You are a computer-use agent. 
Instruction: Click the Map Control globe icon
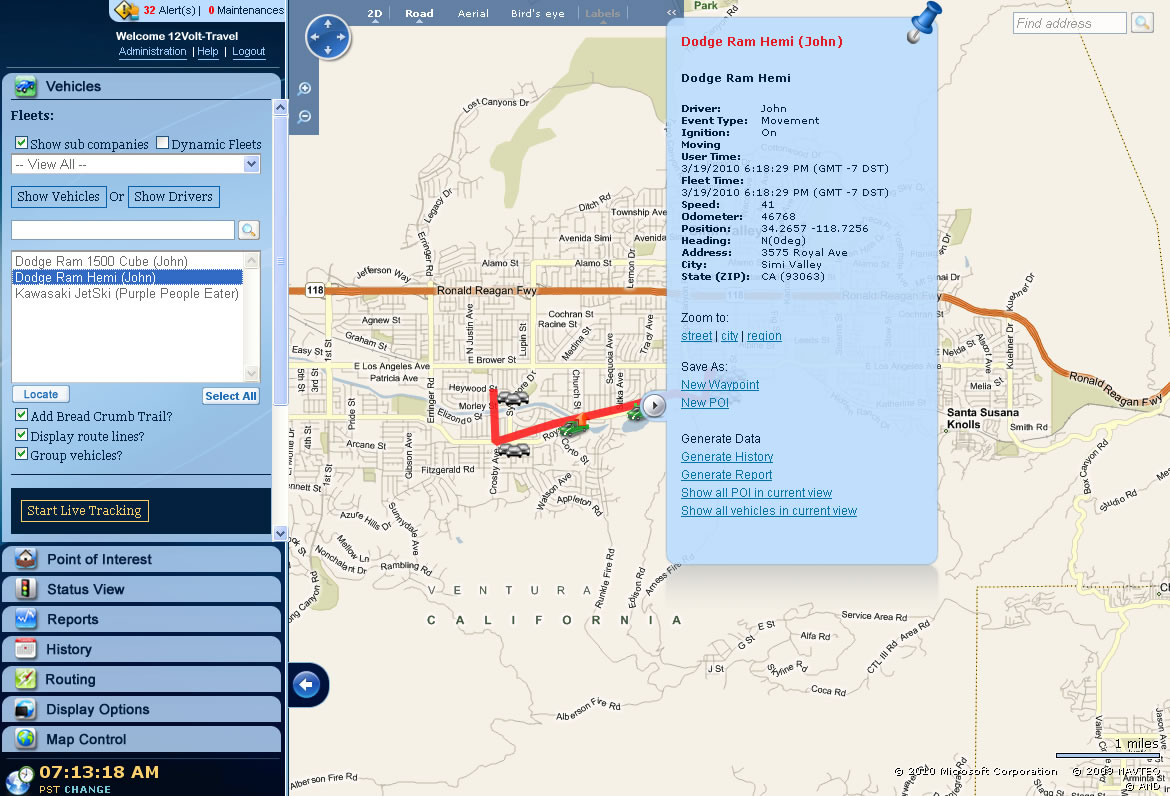[x=25, y=739]
